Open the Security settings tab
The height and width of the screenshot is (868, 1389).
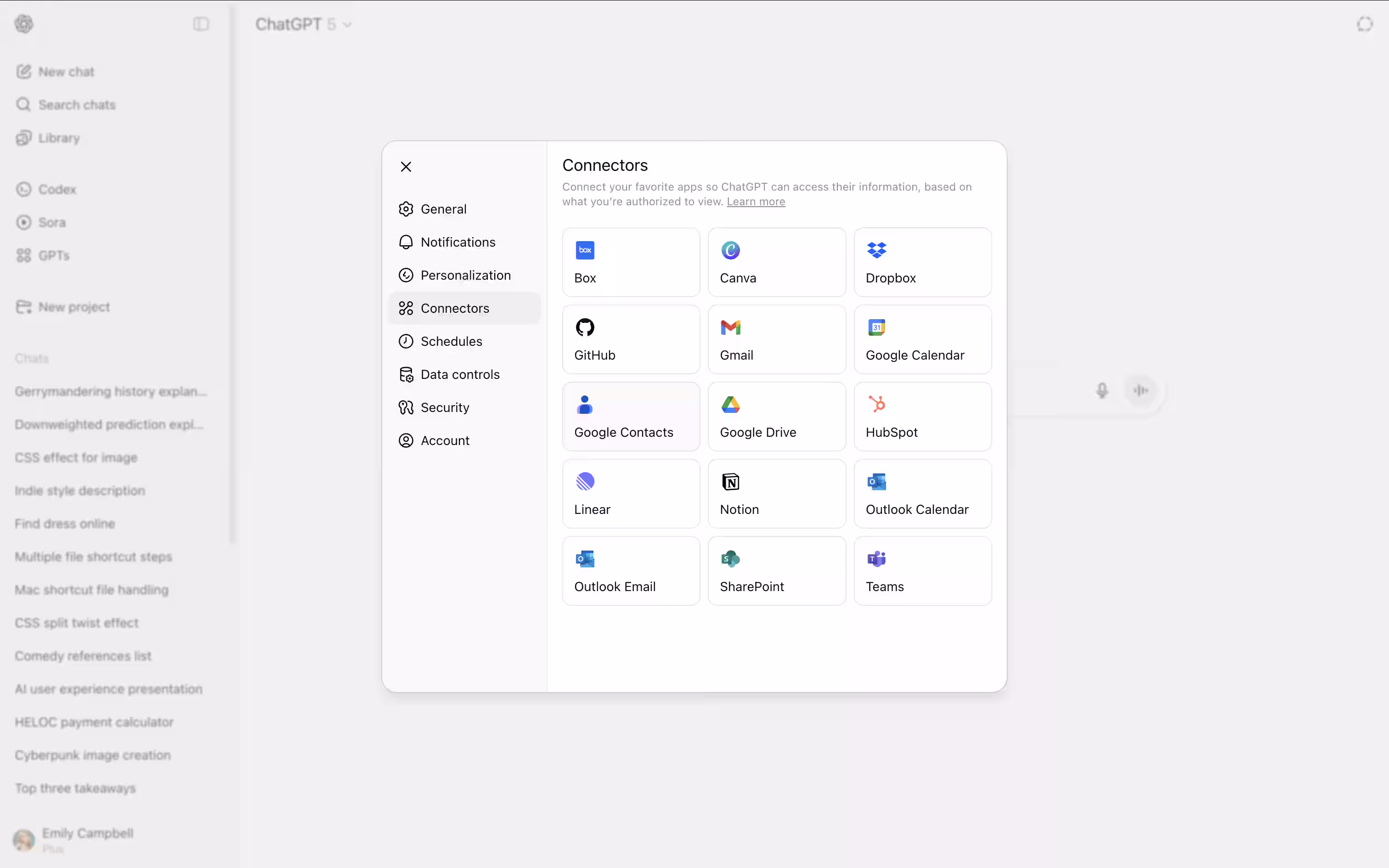pos(464,408)
